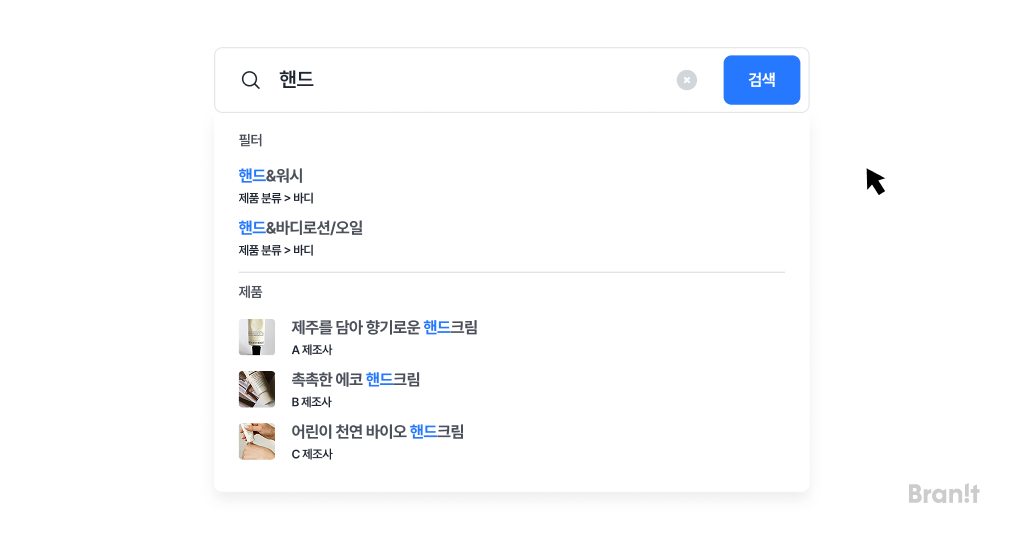Click the blue 검색 button
The height and width of the screenshot is (540, 1024).
(x=761, y=80)
